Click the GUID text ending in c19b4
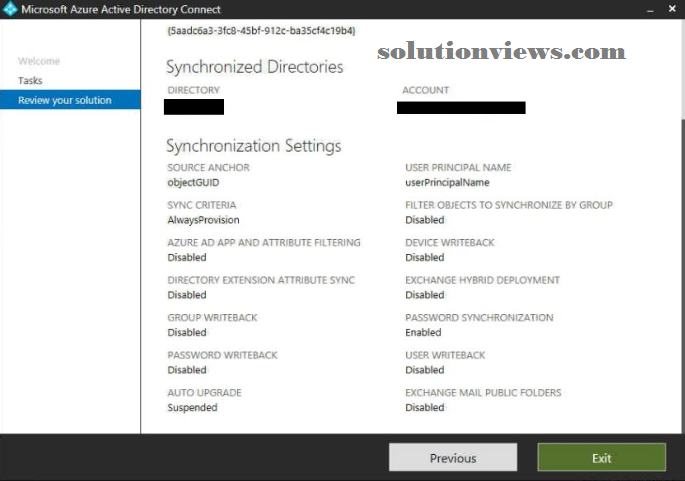This screenshot has height=481, width=685. 261,31
